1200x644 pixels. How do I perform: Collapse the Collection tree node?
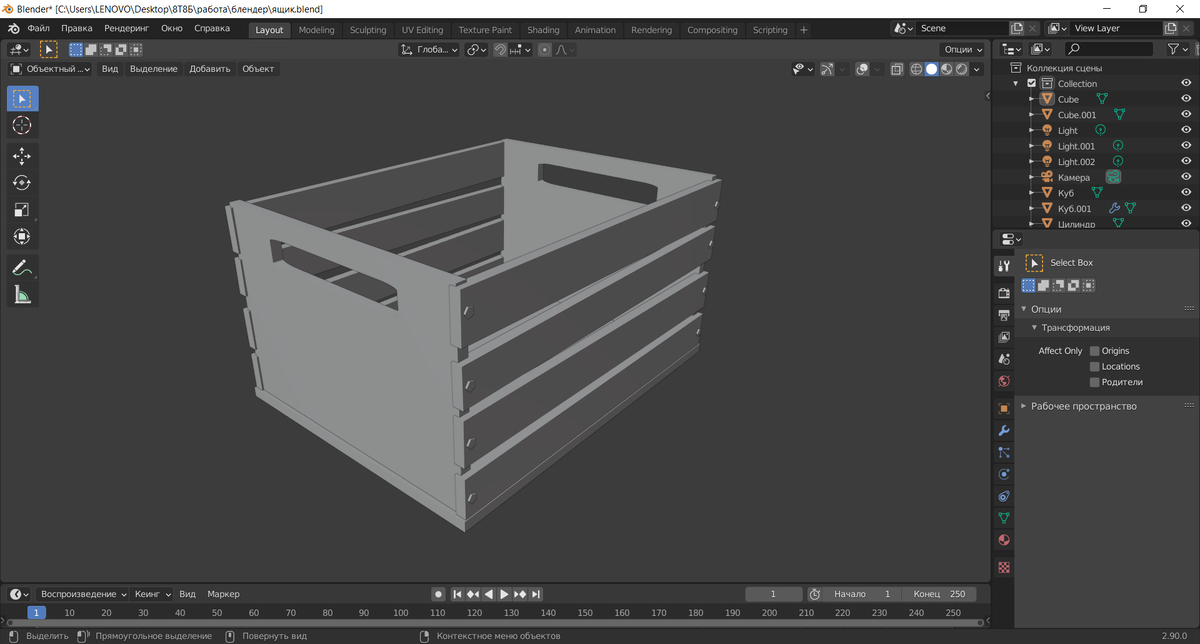[x=1016, y=83]
